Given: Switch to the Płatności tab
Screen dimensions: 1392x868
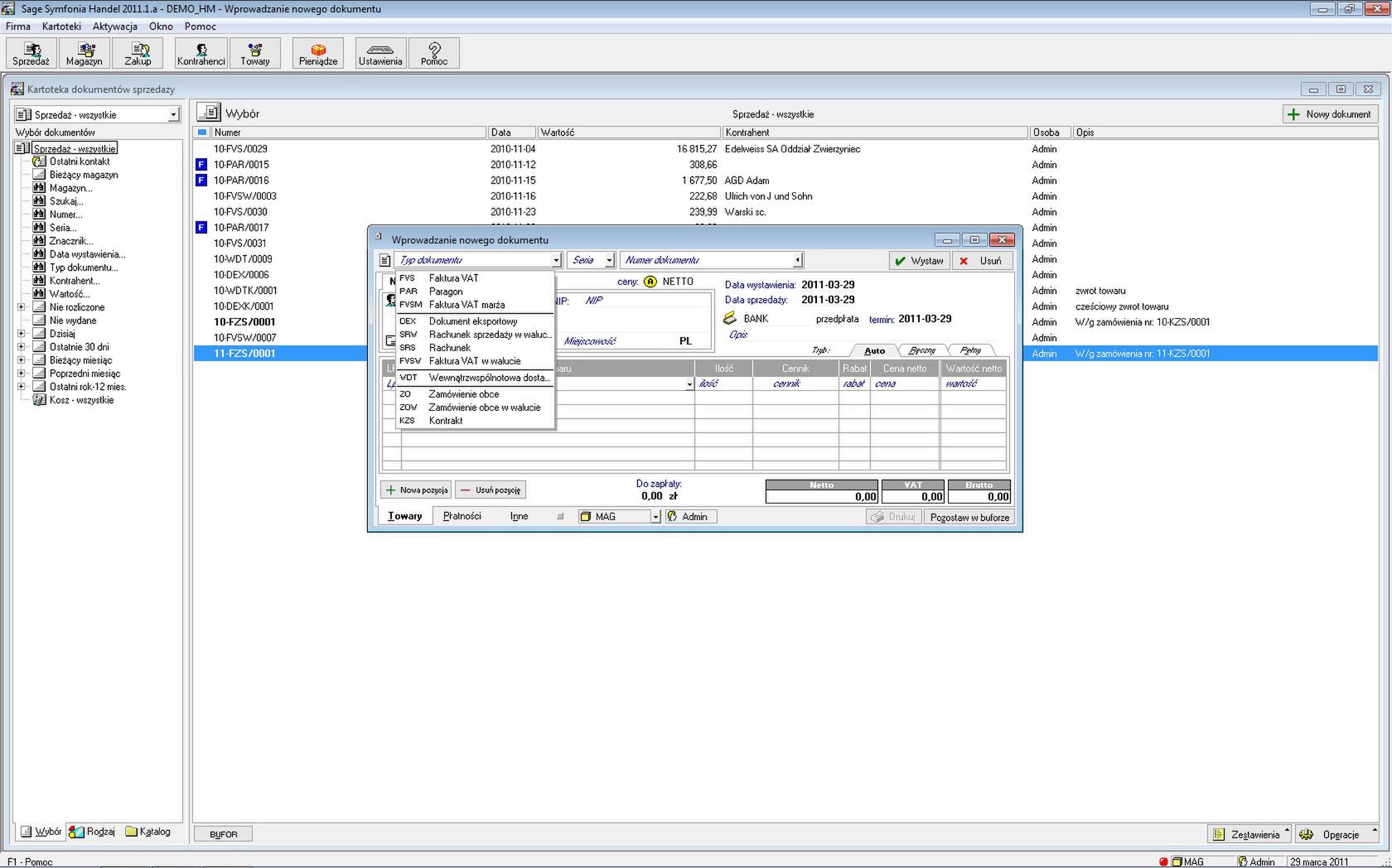Looking at the screenshot, I should pyautogui.click(x=462, y=516).
